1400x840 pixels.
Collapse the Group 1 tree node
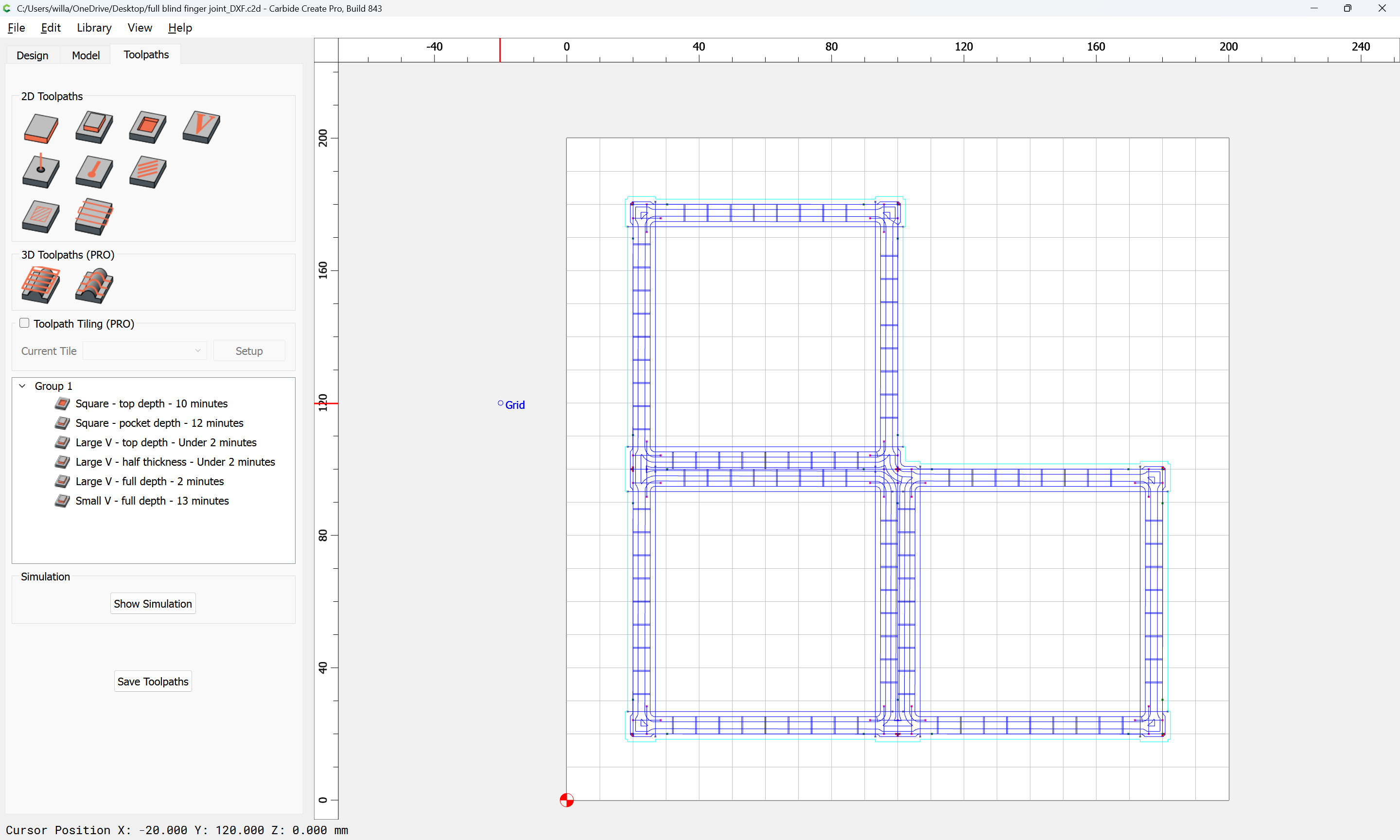pos(22,386)
